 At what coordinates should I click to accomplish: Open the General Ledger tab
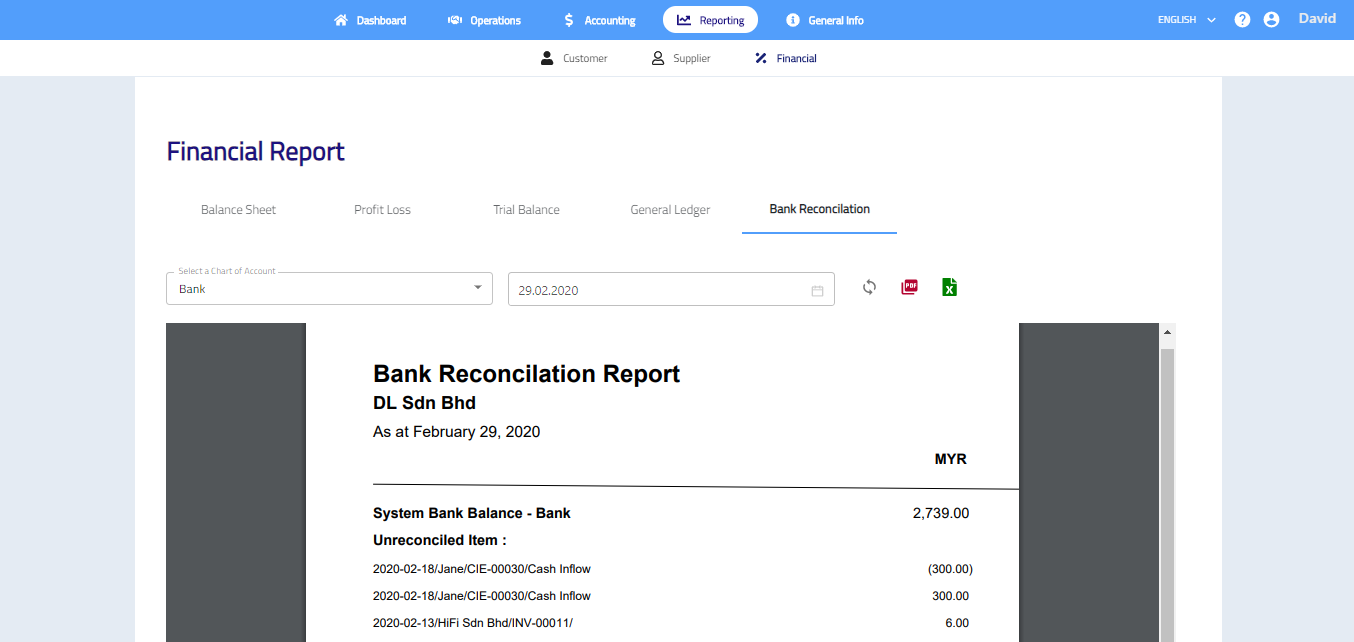point(670,210)
